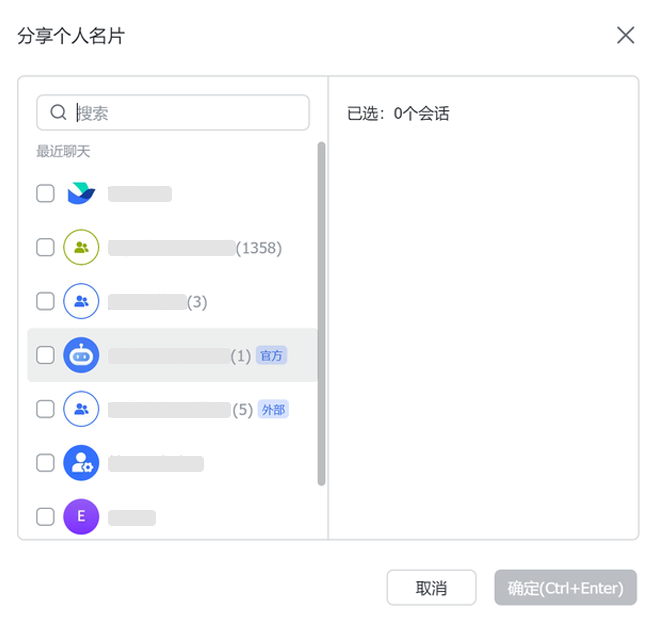Image resolution: width=660 pixels, height=638 pixels.
Task: Click the 取消 button
Action: 431,587
